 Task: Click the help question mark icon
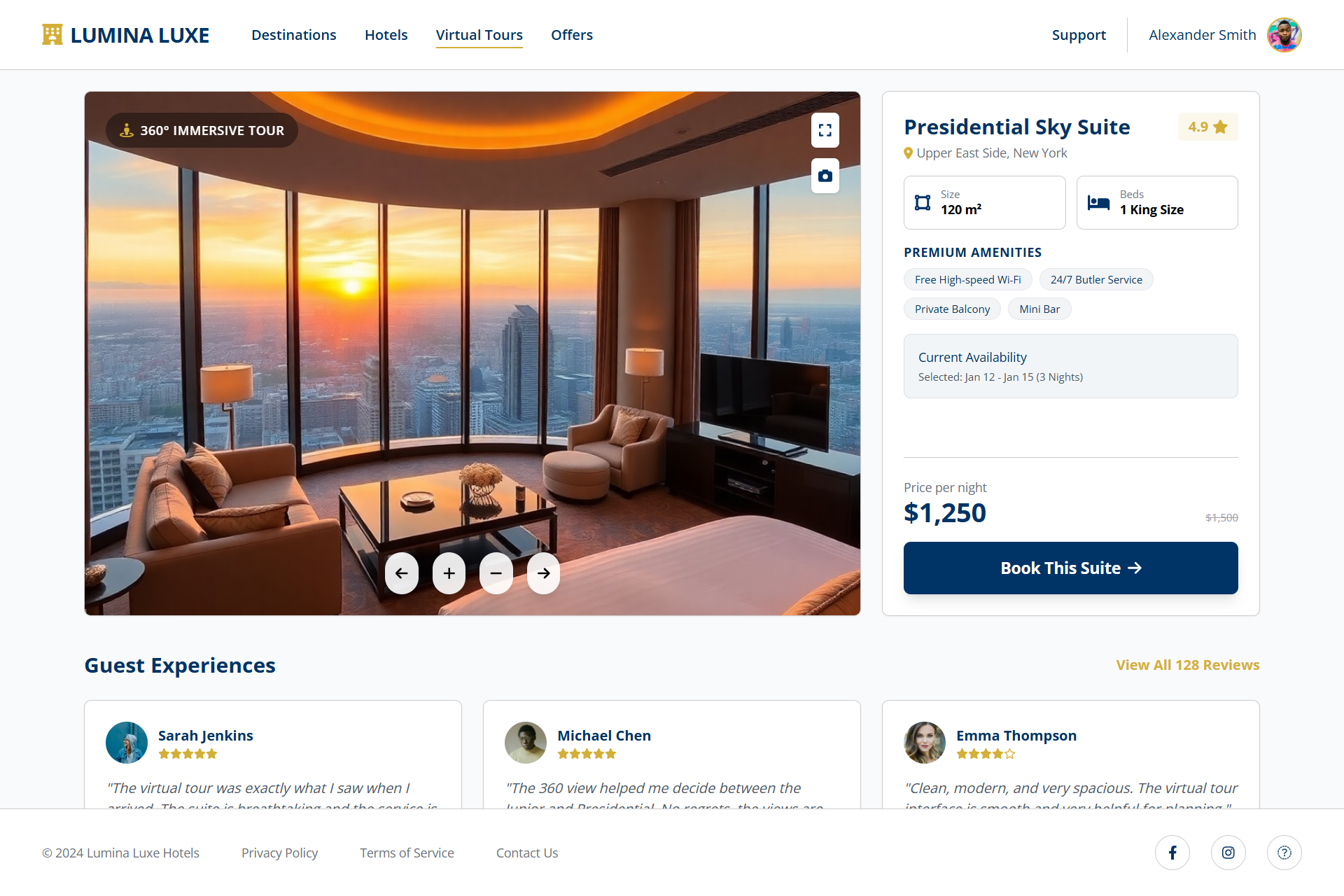[x=1284, y=853]
